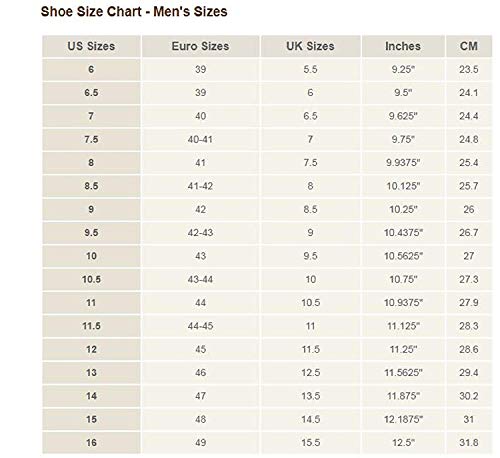500x458 pixels.
Task: Click the 44-45 Euro size cell
Action: [x=200, y=326]
